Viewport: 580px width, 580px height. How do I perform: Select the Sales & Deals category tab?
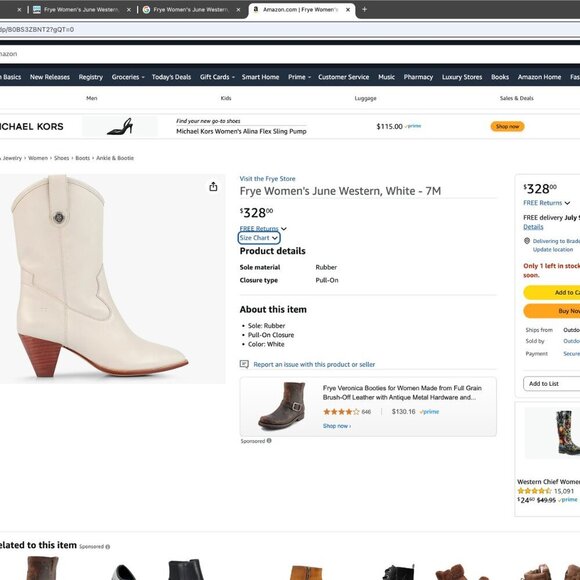pyautogui.click(x=517, y=98)
